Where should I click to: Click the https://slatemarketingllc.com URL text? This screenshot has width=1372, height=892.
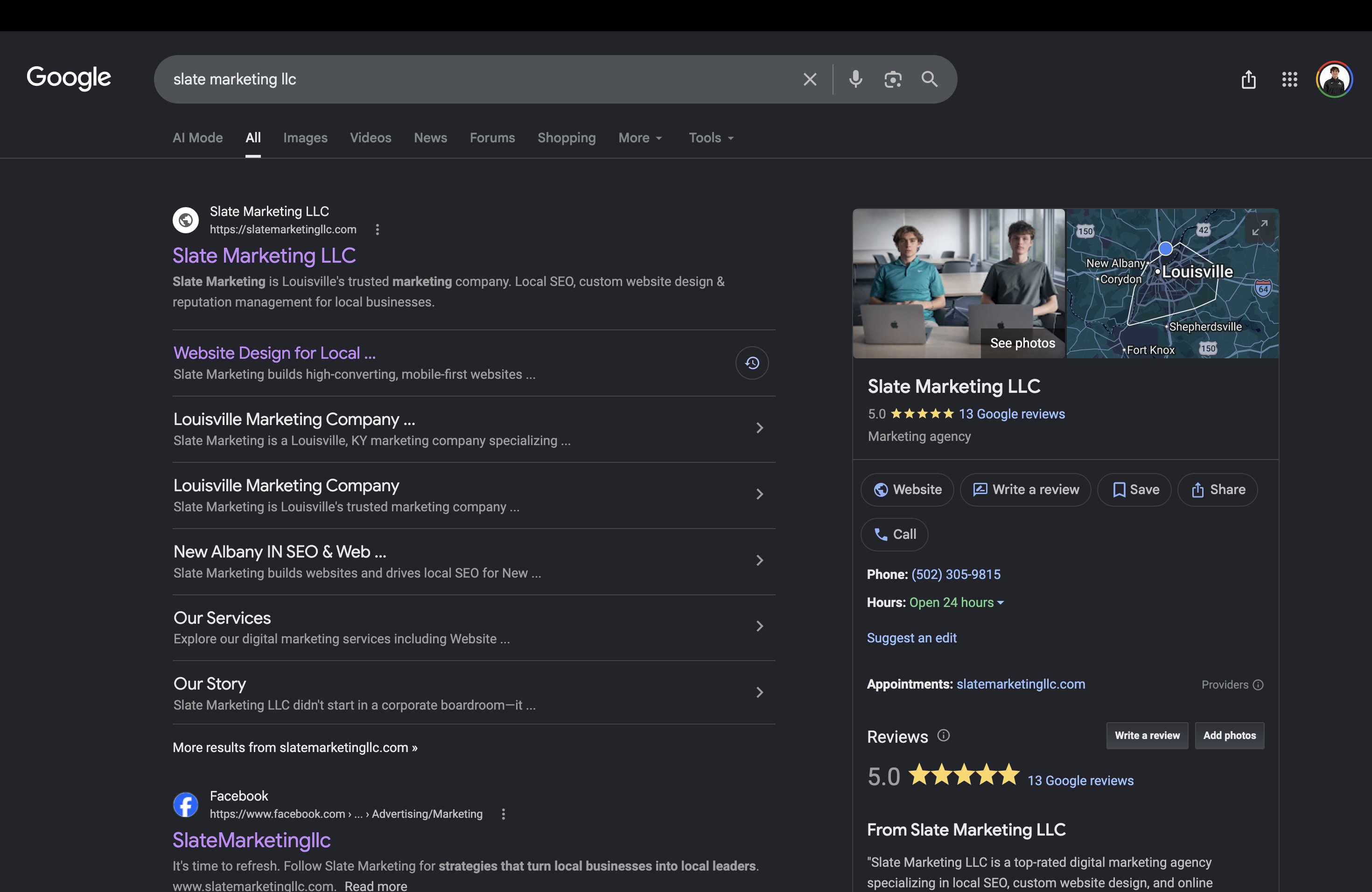283,230
